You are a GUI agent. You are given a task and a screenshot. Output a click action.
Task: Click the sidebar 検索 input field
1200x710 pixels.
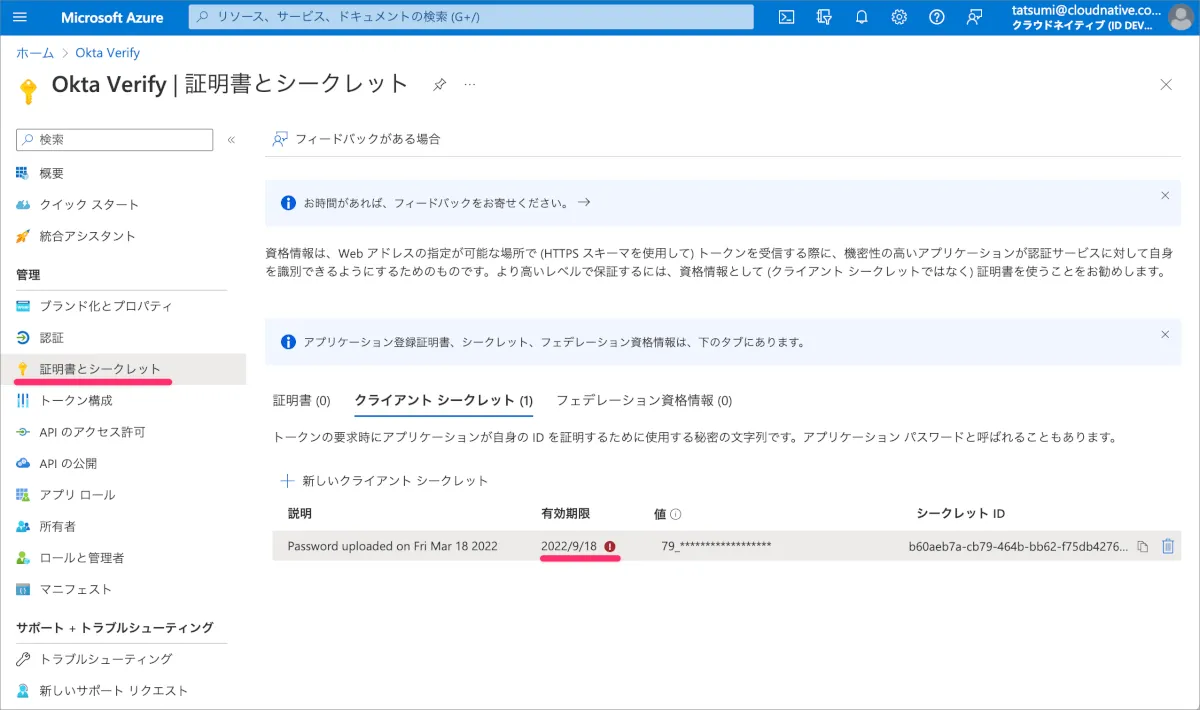point(115,140)
